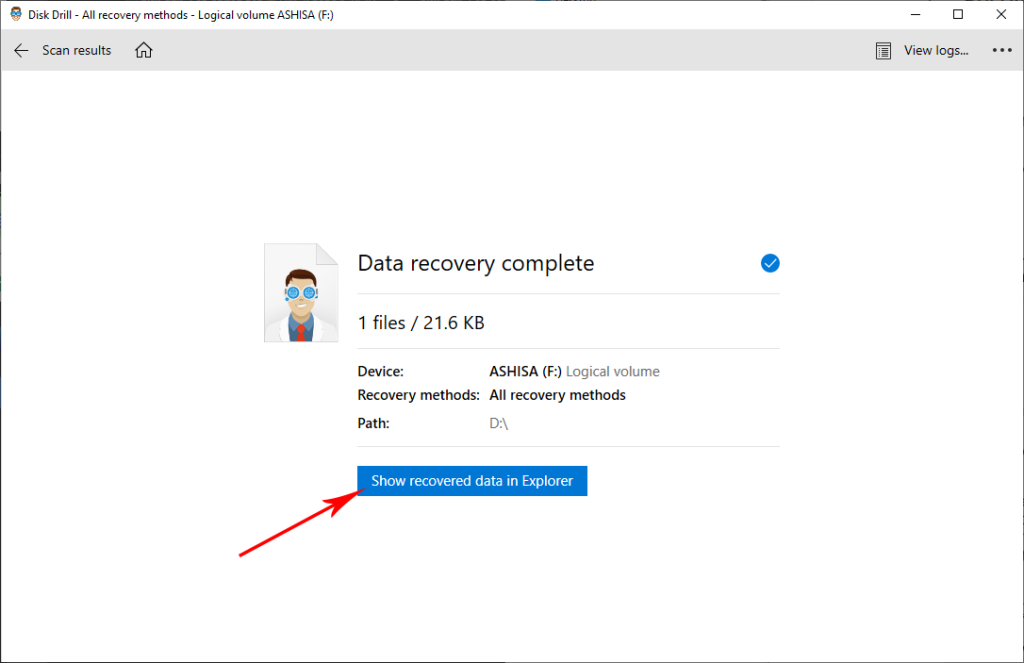Screen dimensions: 1024x663
Task: Click the Scan results label
Action: [x=76, y=50]
